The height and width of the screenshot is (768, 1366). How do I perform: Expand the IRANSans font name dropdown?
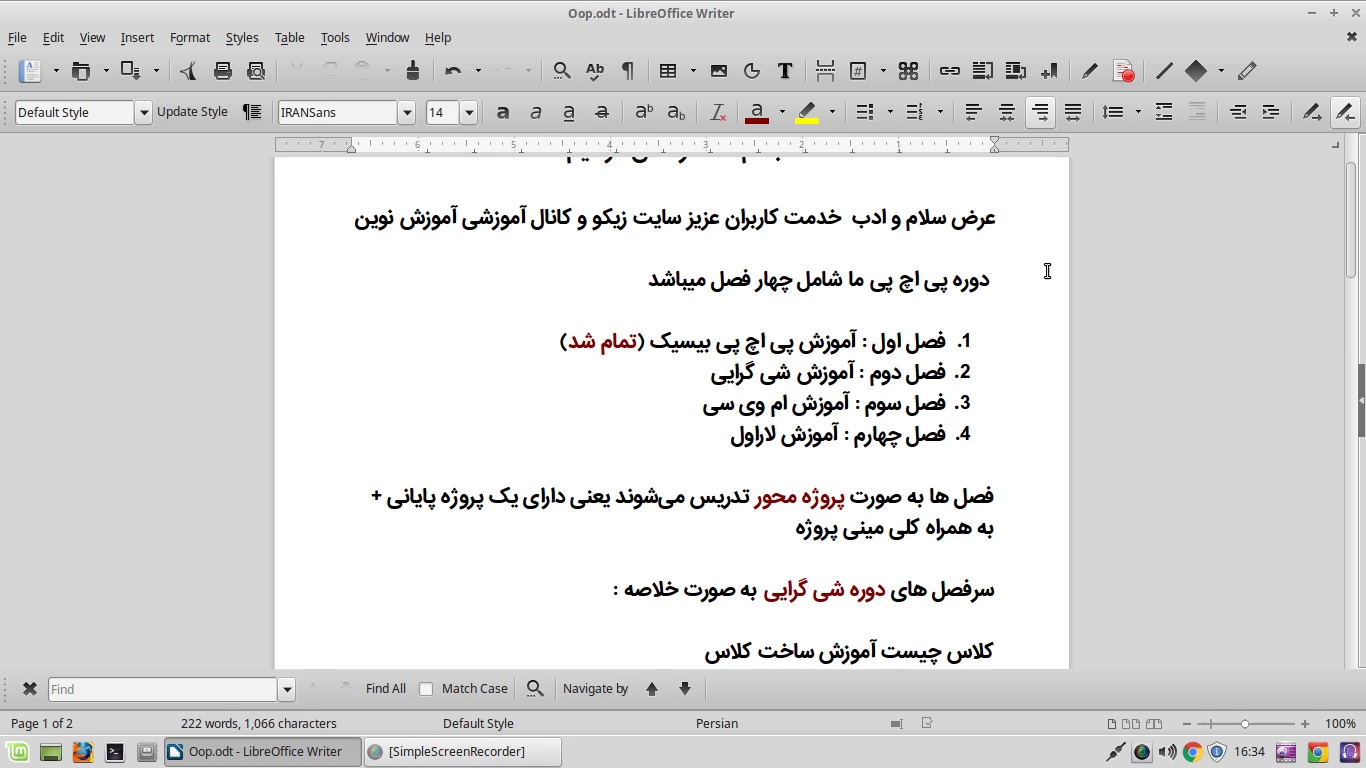click(x=407, y=113)
